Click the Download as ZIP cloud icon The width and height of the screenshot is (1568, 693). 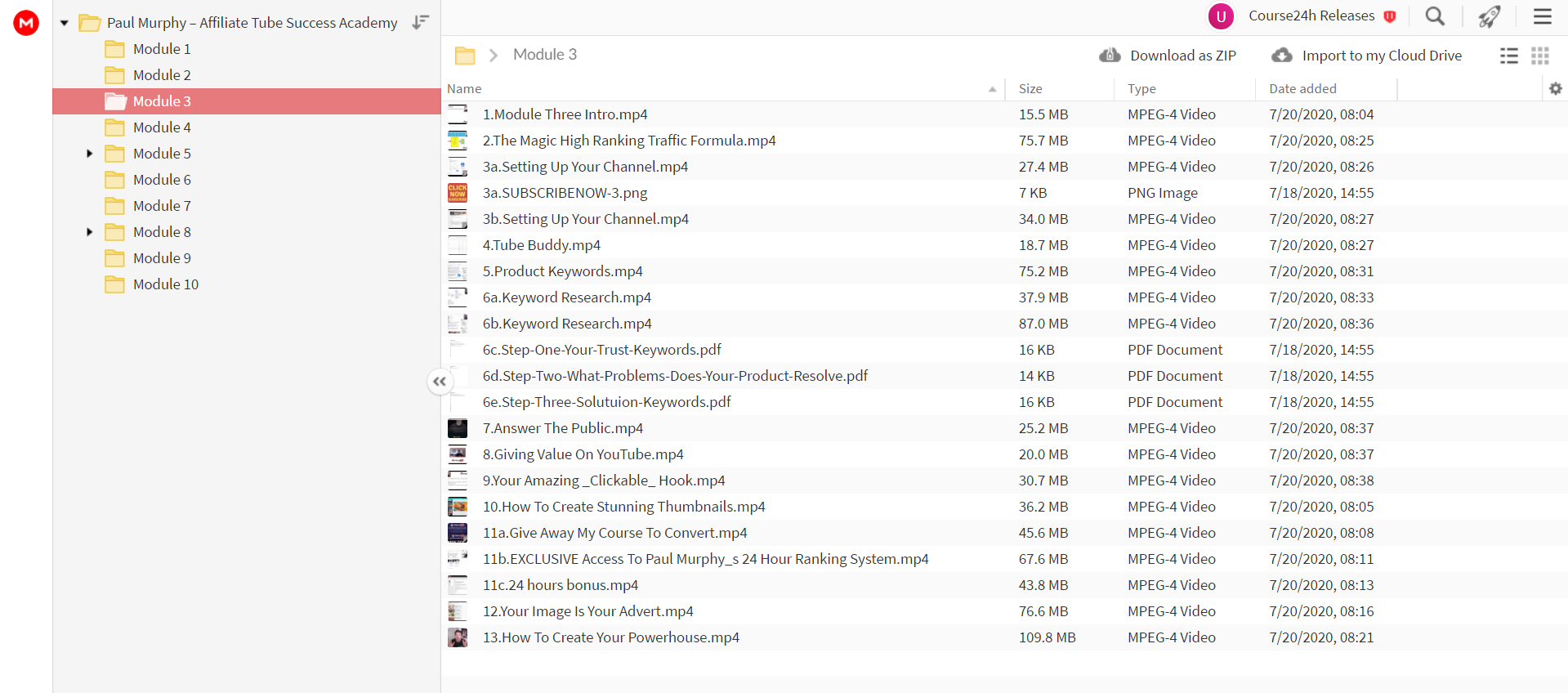point(1110,55)
